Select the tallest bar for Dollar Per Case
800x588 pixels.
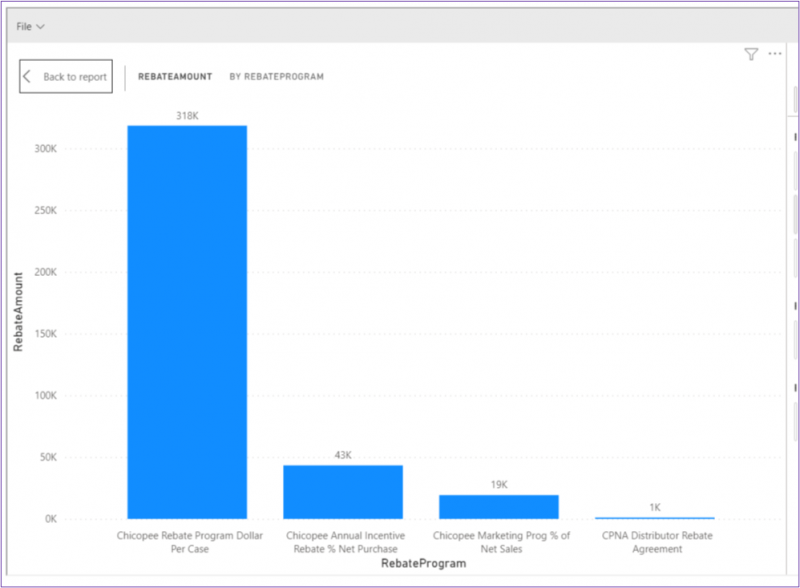click(187, 322)
